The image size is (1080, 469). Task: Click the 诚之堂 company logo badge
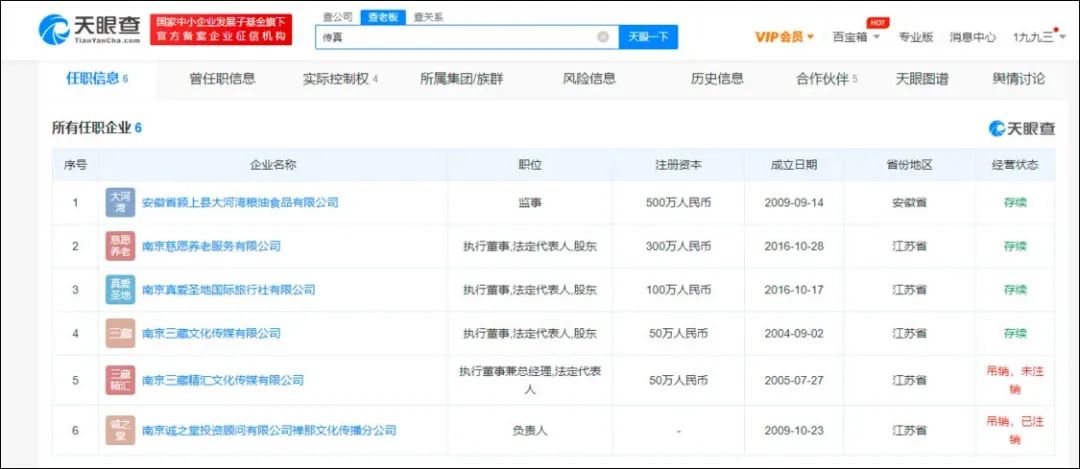pyautogui.click(x=120, y=430)
